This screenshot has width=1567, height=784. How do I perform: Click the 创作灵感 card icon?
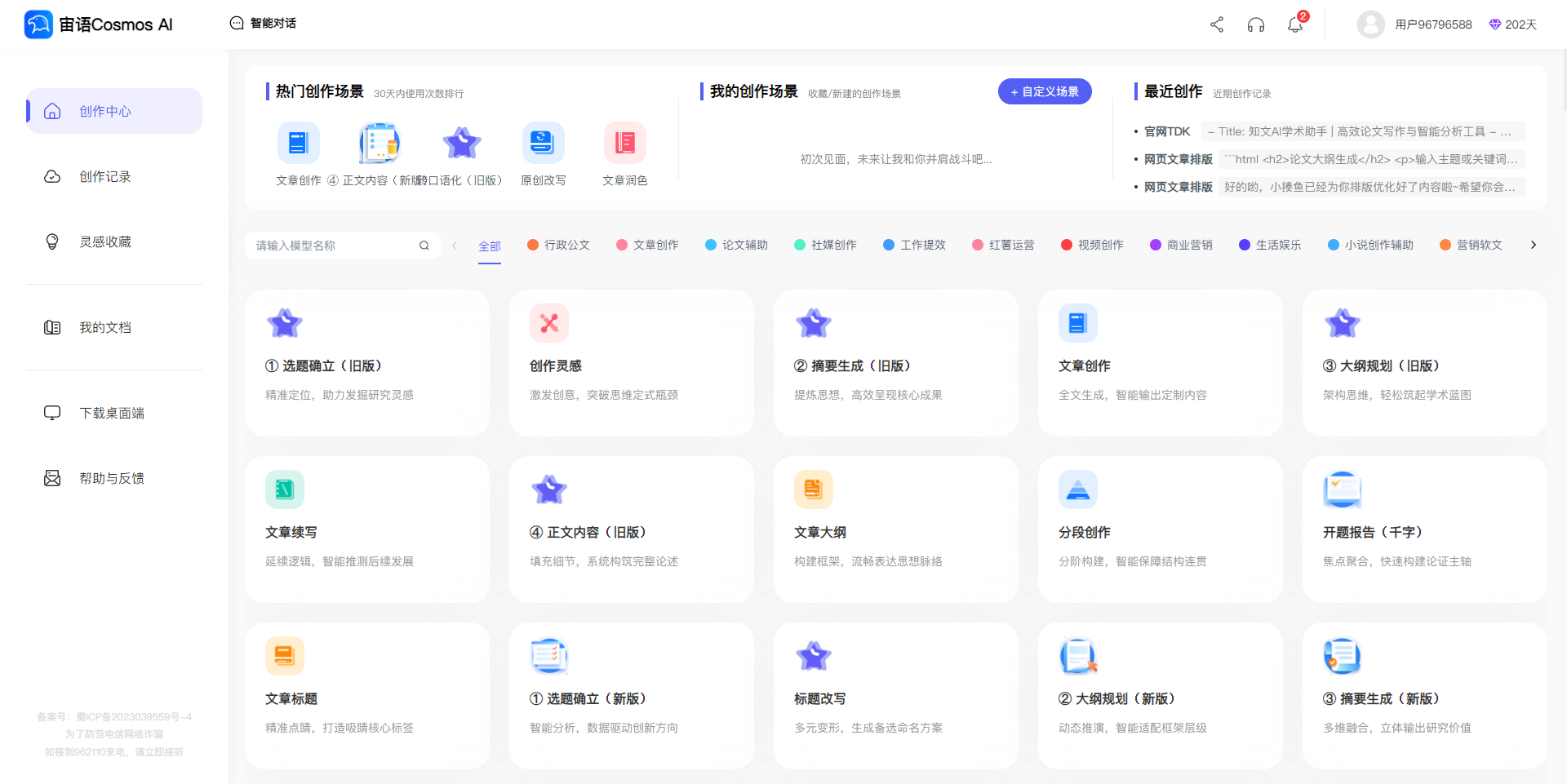(x=549, y=323)
